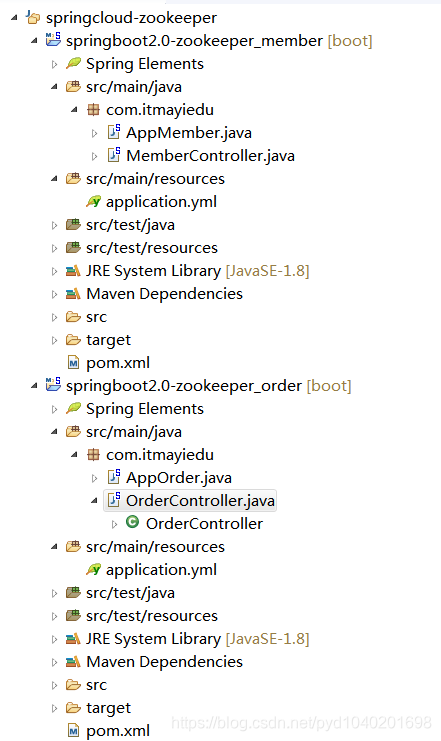The image size is (441, 741).
Task: Click the target folder icon in zookeeper_member
Action: coord(73,339)
